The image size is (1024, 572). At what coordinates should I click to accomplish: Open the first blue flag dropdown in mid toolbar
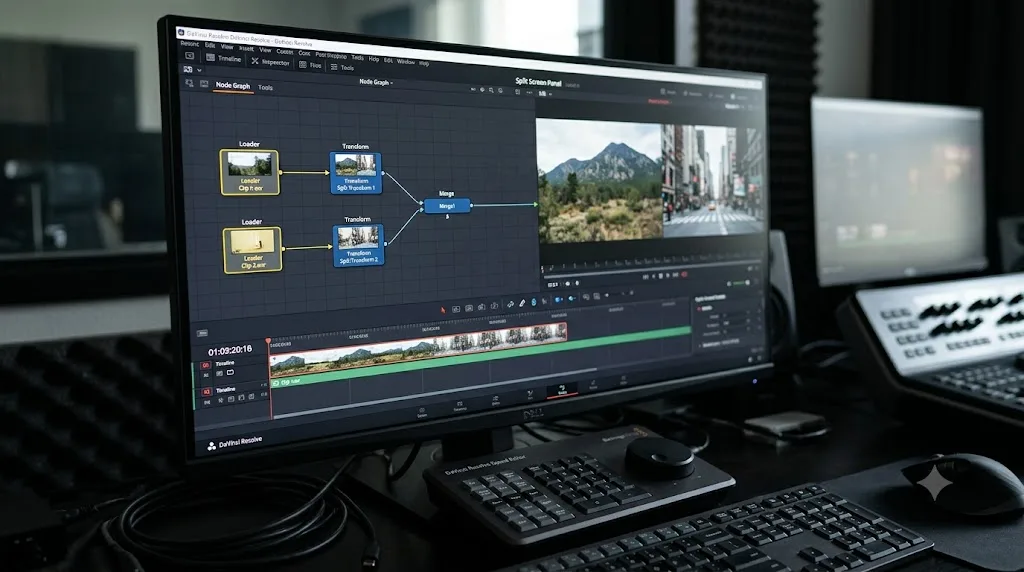click(558, 299)
